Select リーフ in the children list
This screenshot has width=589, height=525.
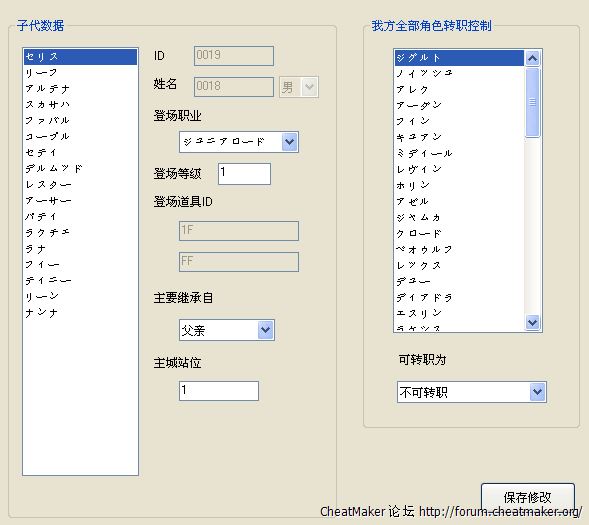coord(80,72)
